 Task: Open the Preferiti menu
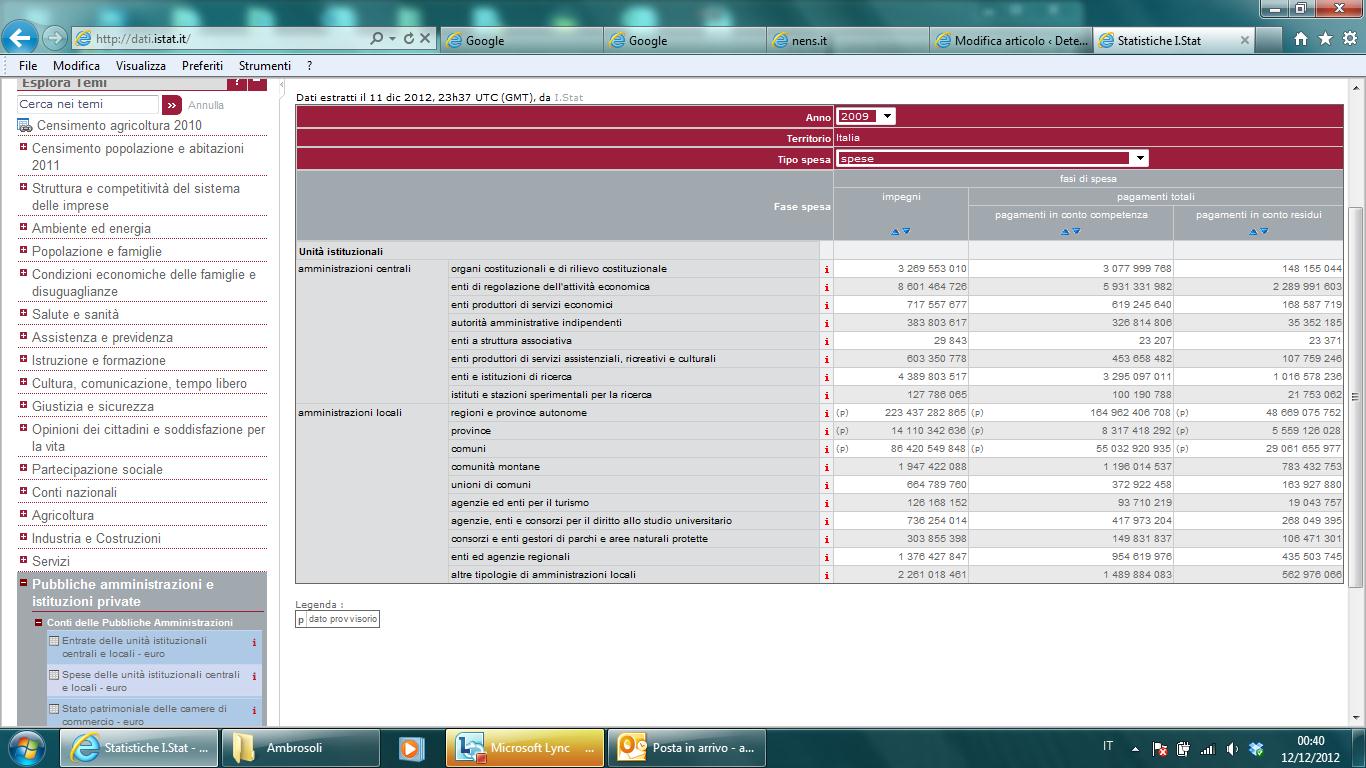tap(202, 66)
